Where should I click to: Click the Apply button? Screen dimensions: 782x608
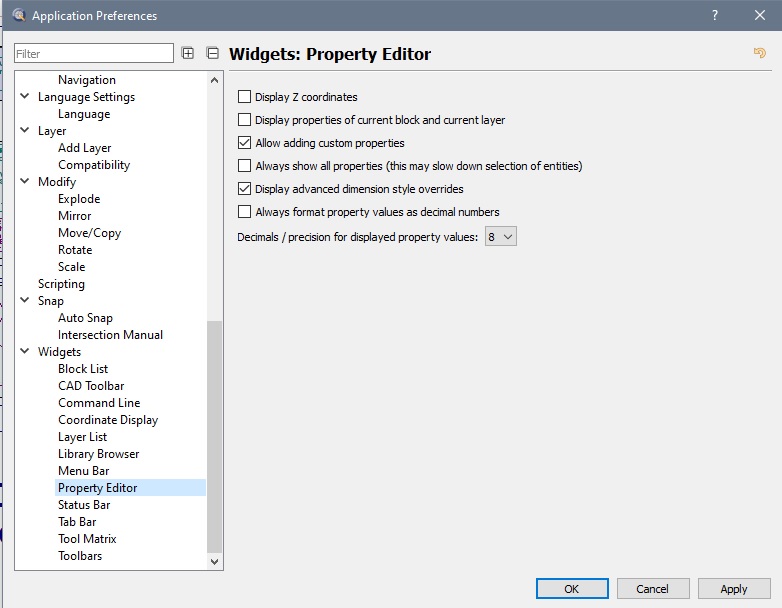[734, 589]
